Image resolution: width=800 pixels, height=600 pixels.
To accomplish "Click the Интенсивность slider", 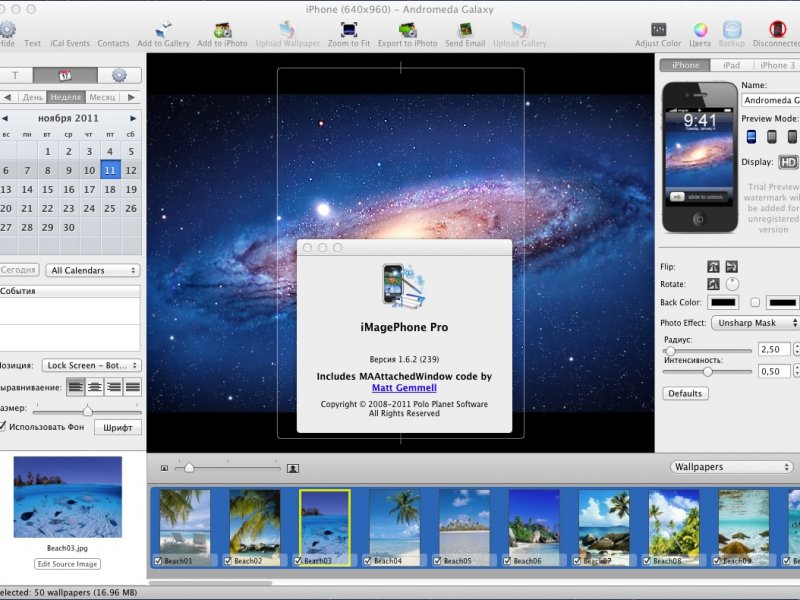I will (x=707, y=372).
